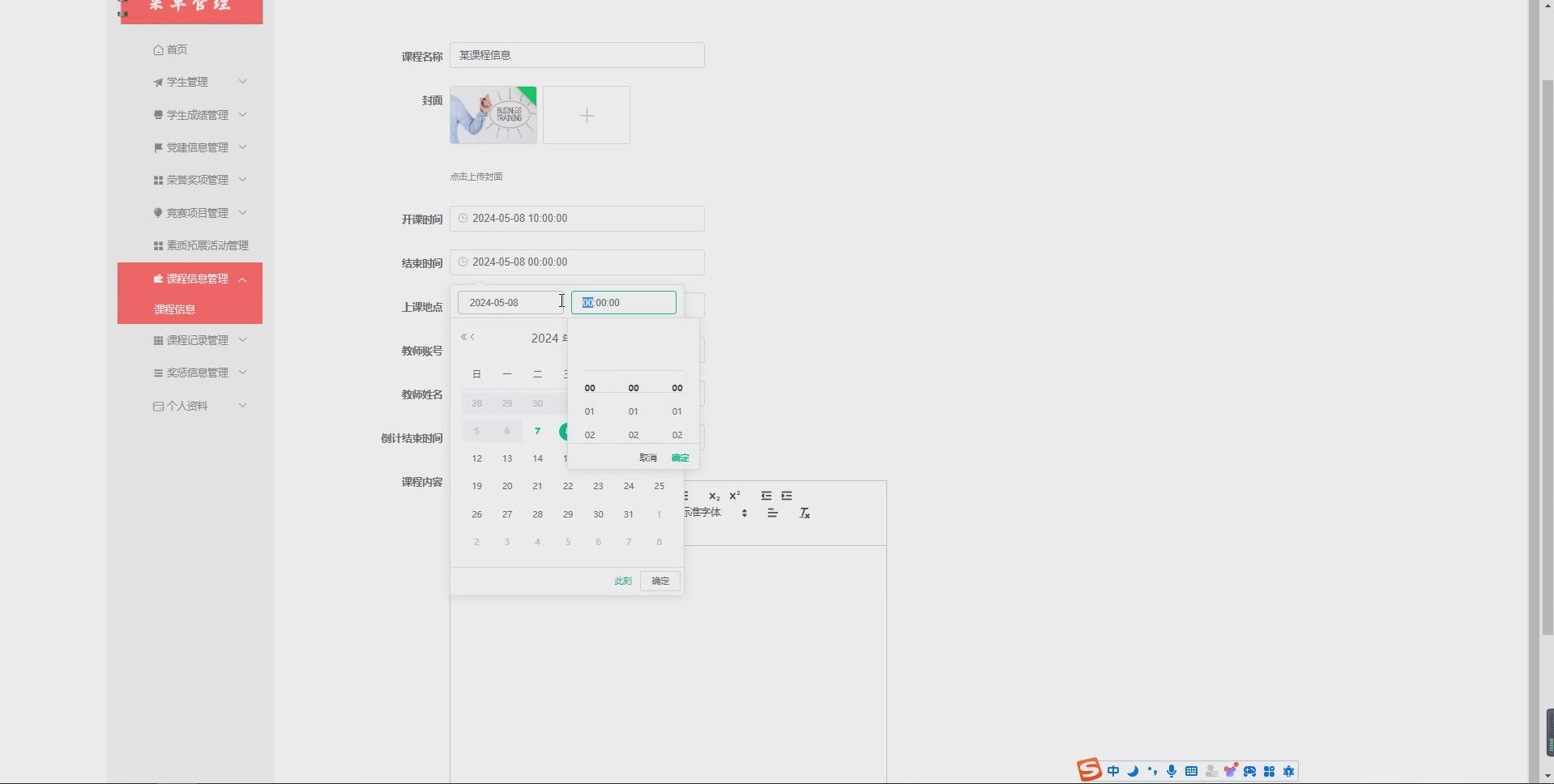Click the clock icon in 开课时间 field
This screenshot has height=784, width=1554.
[x=462, y=218]
